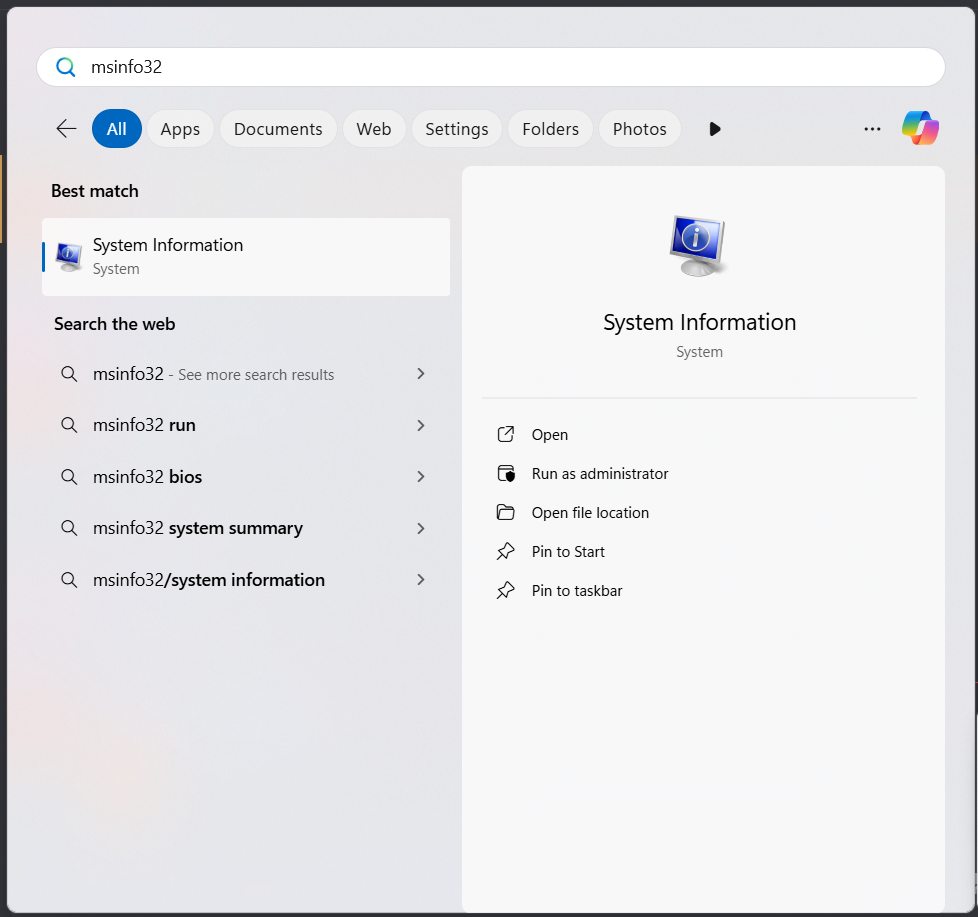Expand the msinfo32 bios suggestion chevron
The image size is (978, 917).
(x=421, y=477)
